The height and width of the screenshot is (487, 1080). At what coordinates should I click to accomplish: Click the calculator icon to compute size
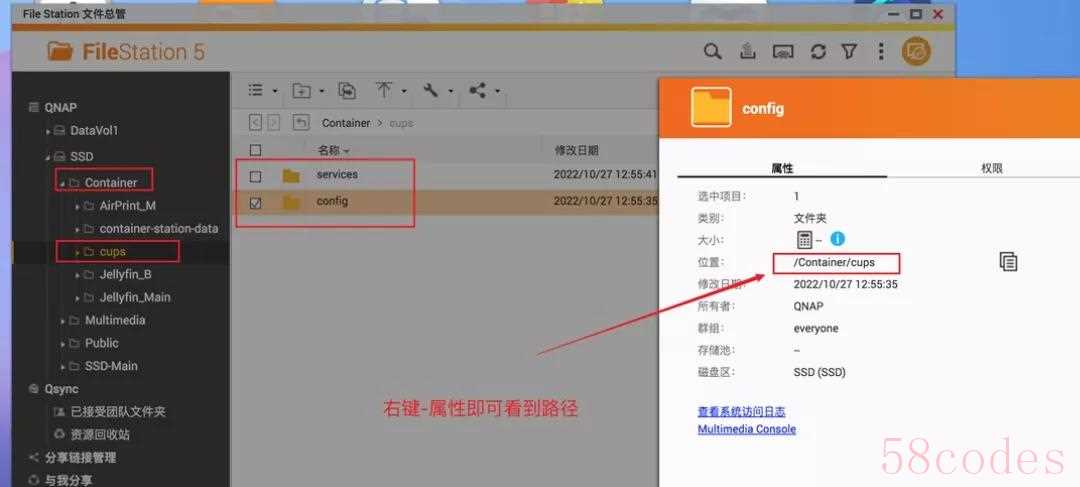click(805, 239)
